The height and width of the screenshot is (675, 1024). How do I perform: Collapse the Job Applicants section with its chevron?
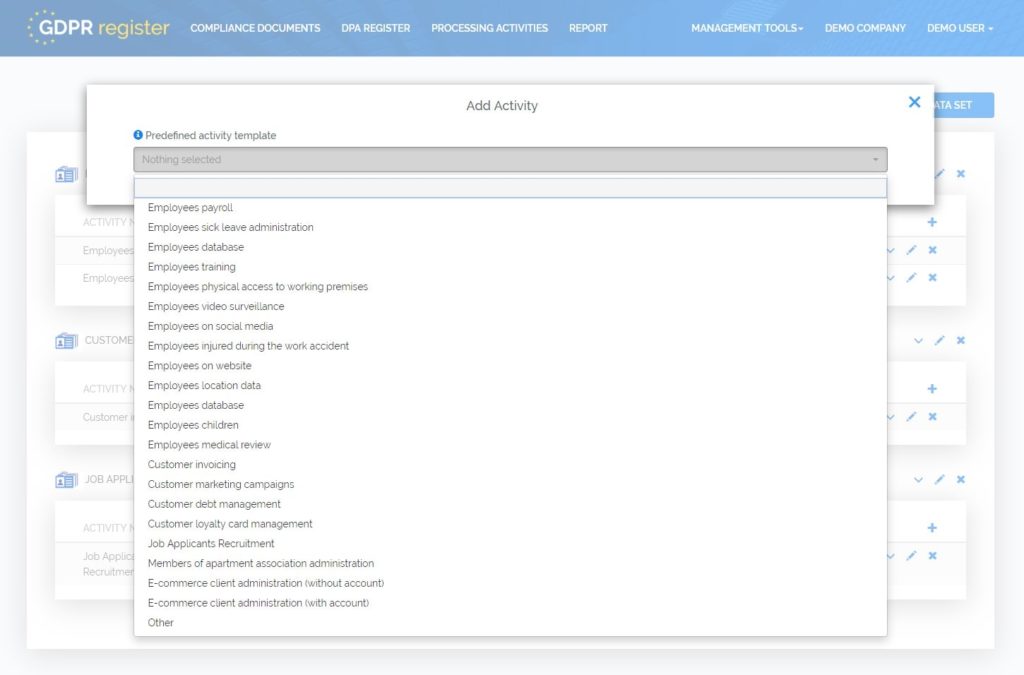[x=918, y=479]
